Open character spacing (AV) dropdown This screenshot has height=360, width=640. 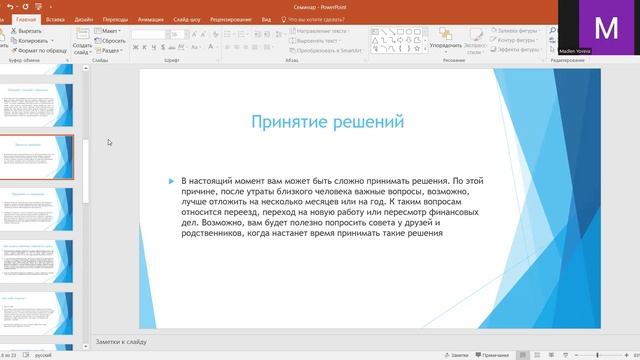tap(182, 47)
